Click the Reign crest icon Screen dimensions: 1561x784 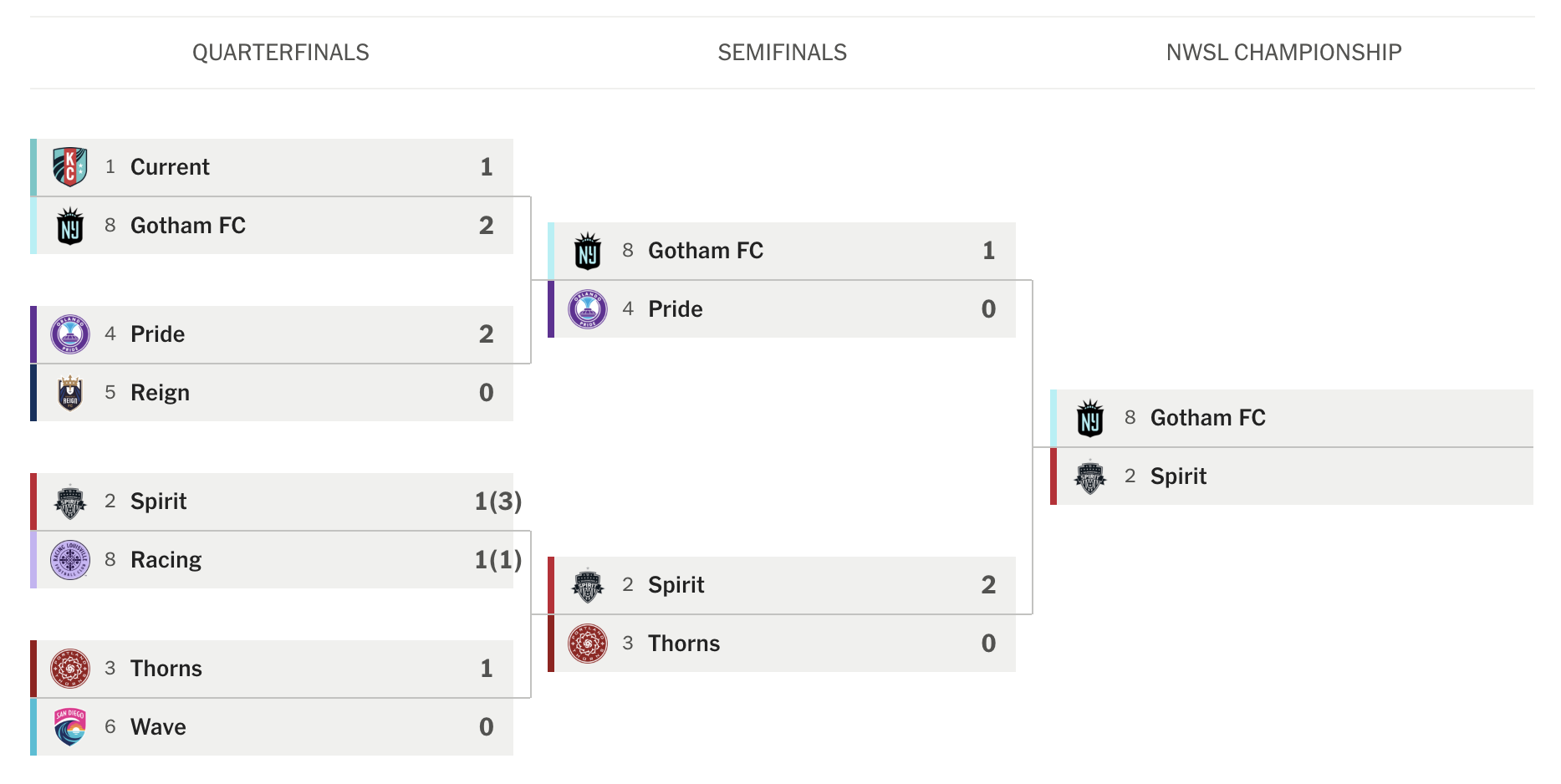point(70,393)
